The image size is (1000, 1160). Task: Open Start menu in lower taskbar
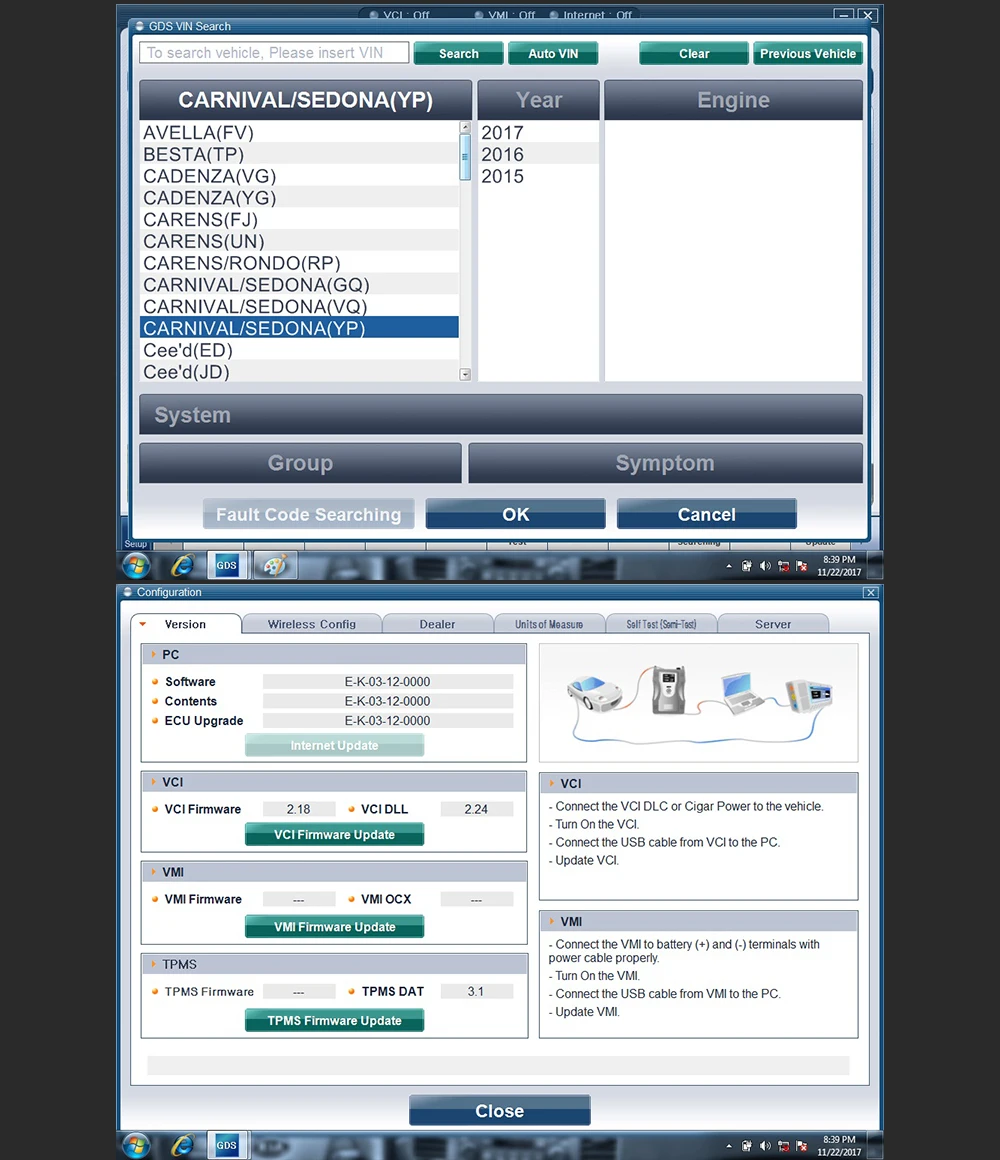click(x=135, y=1146)
